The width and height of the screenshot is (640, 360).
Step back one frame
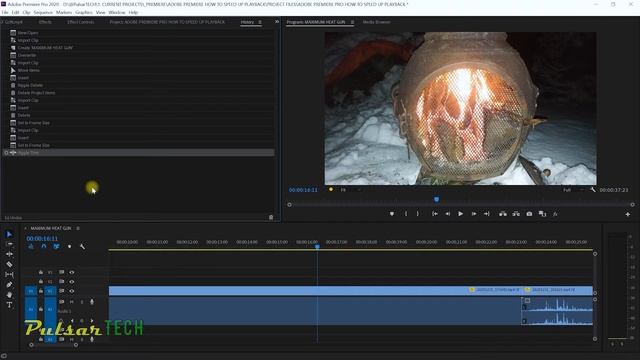pos(447,214)
